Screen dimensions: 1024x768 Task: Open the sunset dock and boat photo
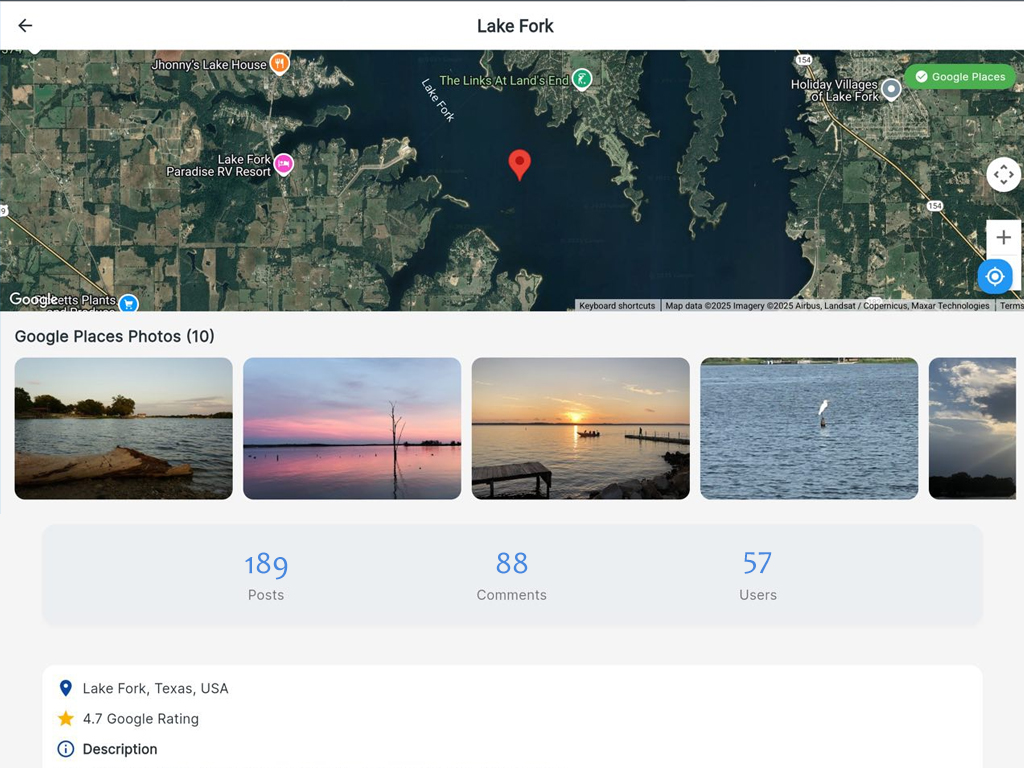pyautogui.click(x=581, y=428)
